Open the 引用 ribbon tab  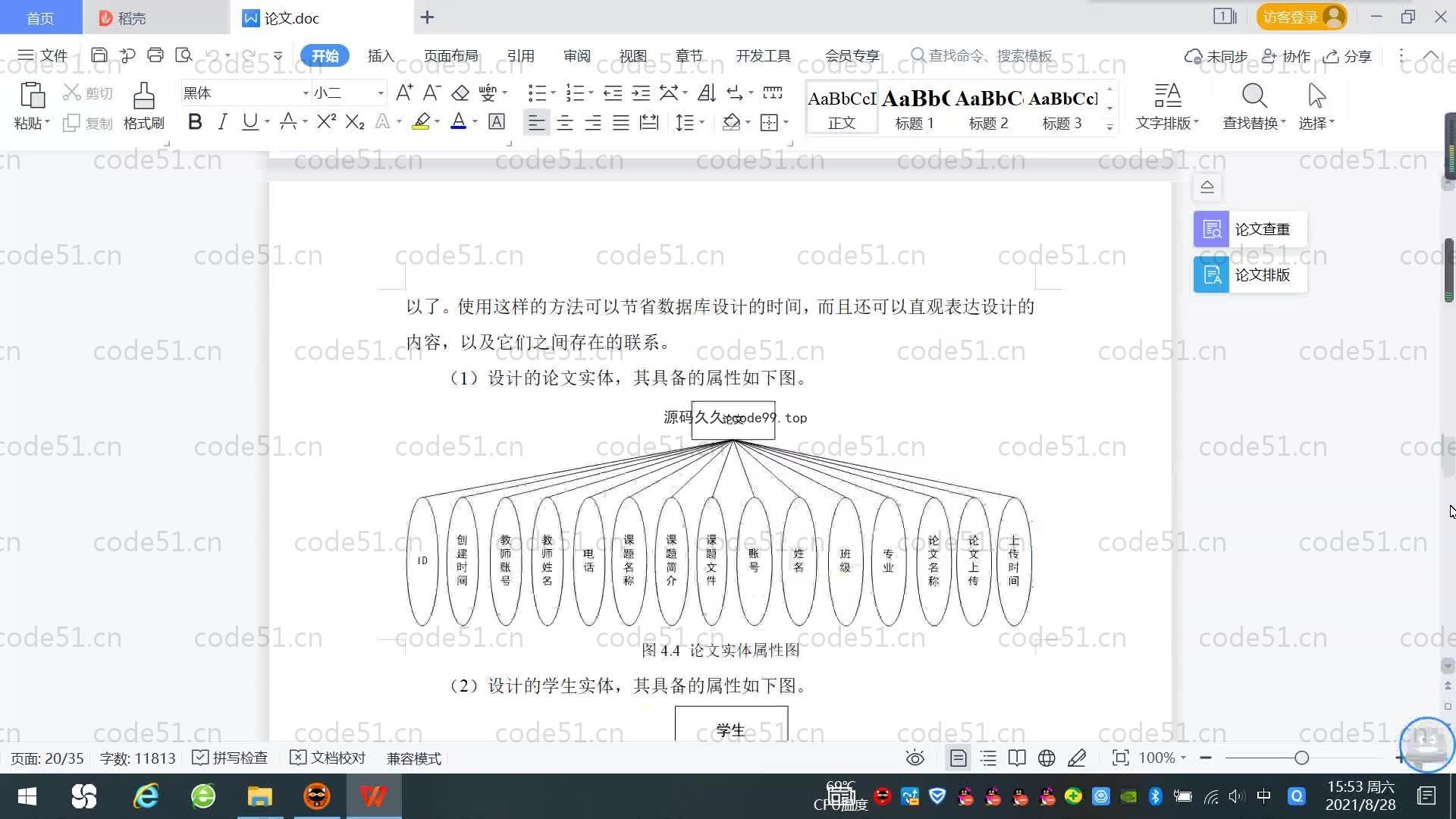coord(521,56)
